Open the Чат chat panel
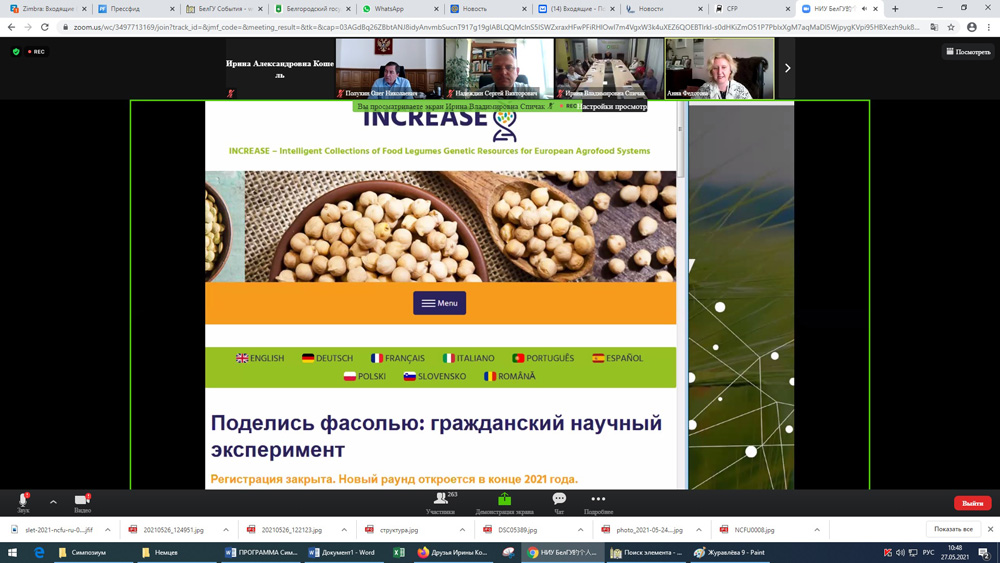The width and height of the screenshot is (1000, 563). click(559, 500)
